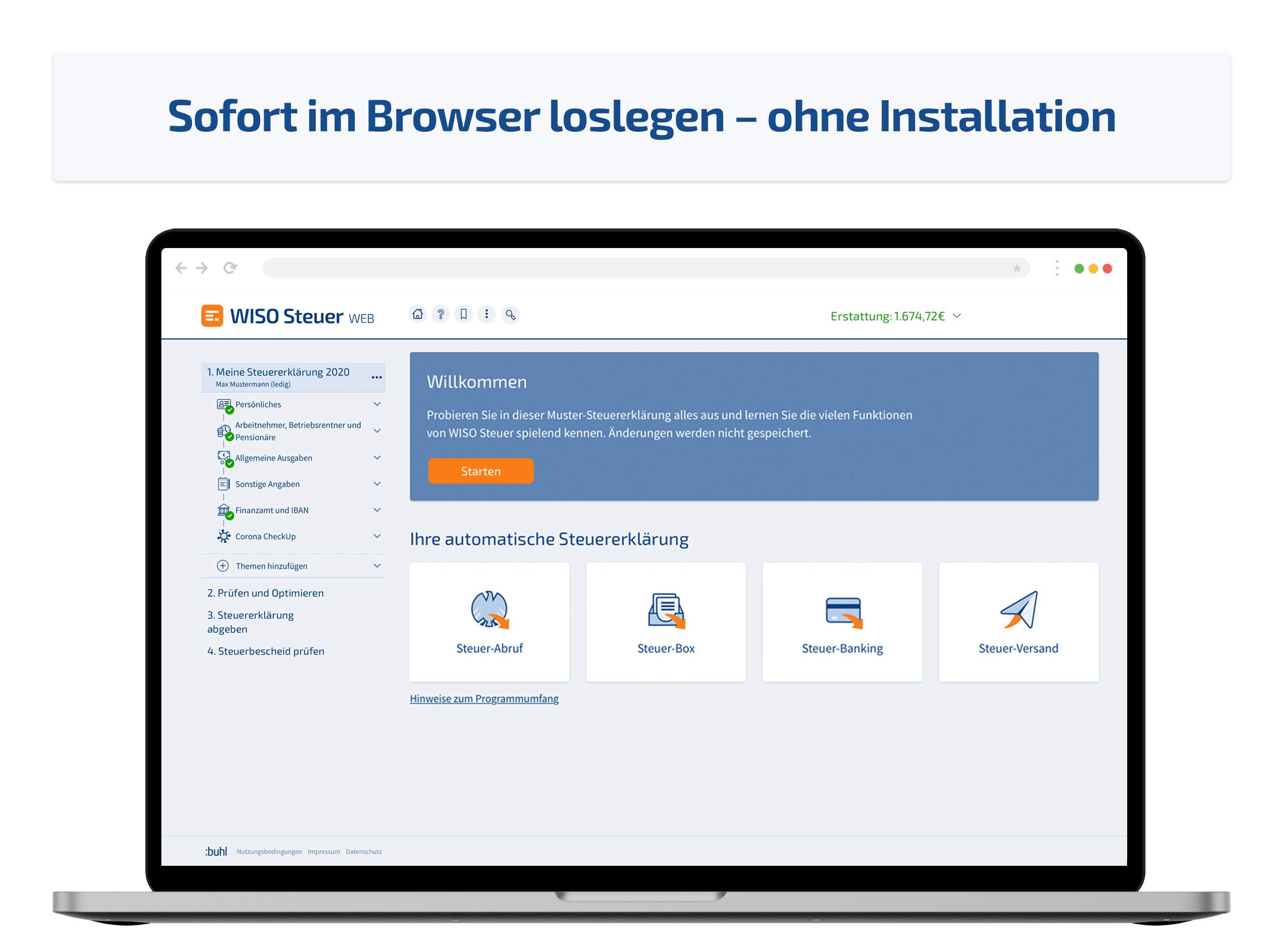Screen dimensions: 1283x952
Task: Click the orange WISO Steuer logo icon
Action: [x=212, y=316]
